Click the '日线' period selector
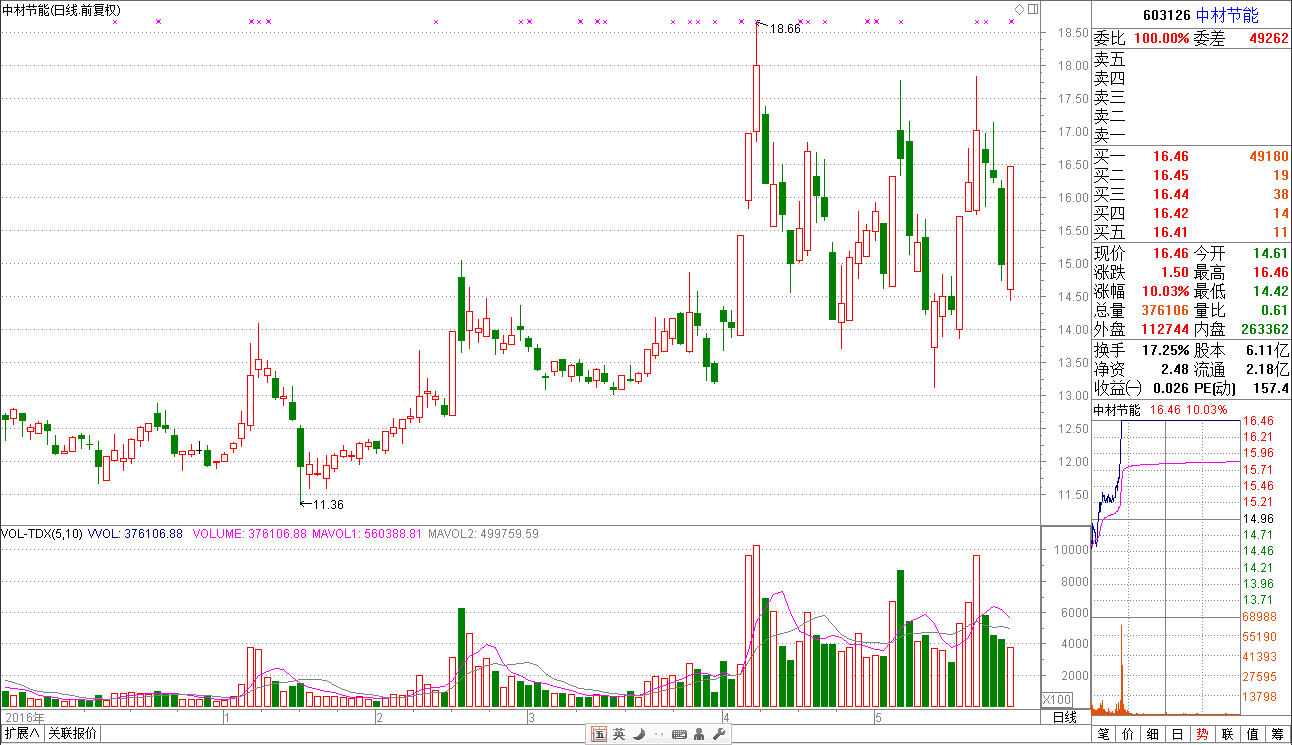1292x745 pixels. (x=1065, y=717)
